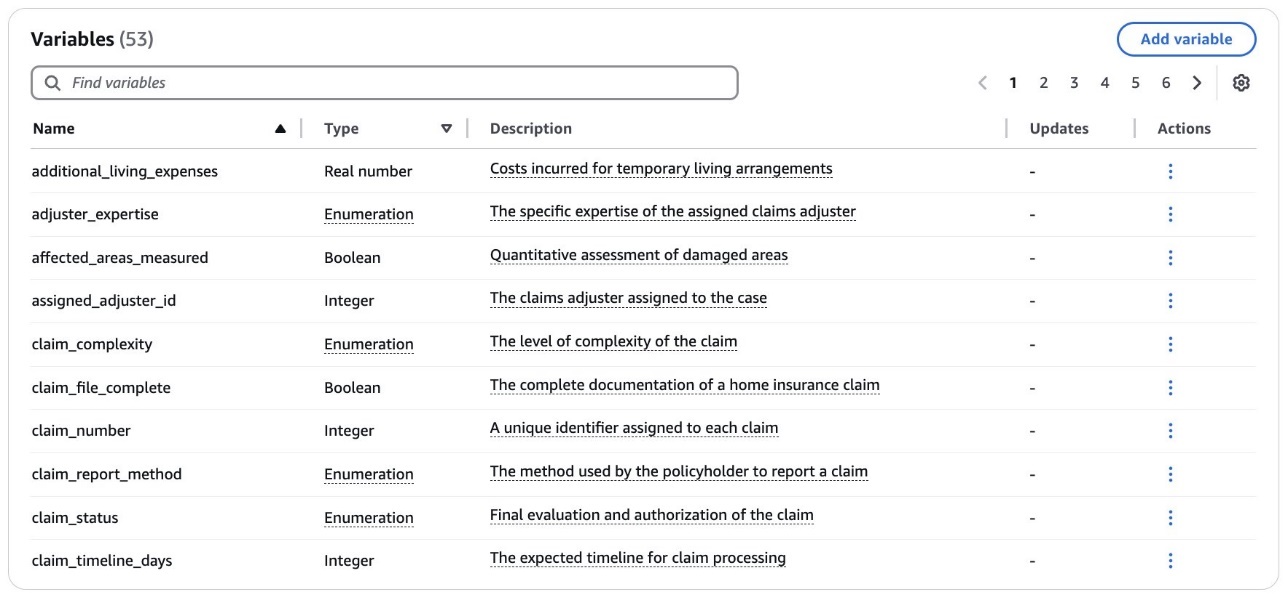Open actions menu for additional_living_expenses
This screenshot has height=597, width=1288.
tap(1171, 170)
